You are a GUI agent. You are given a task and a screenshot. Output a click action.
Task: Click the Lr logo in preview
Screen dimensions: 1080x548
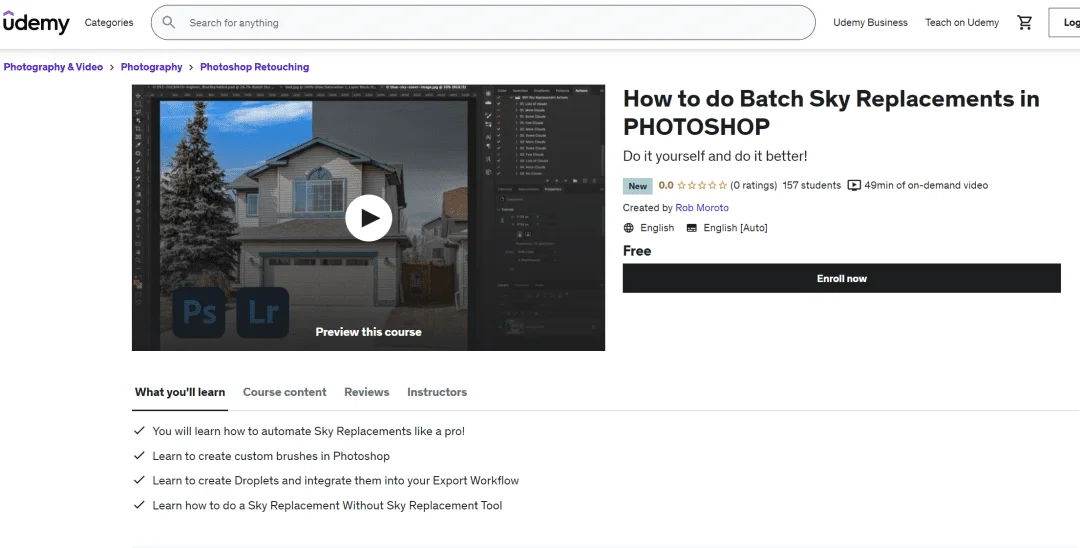pos(262,313)
